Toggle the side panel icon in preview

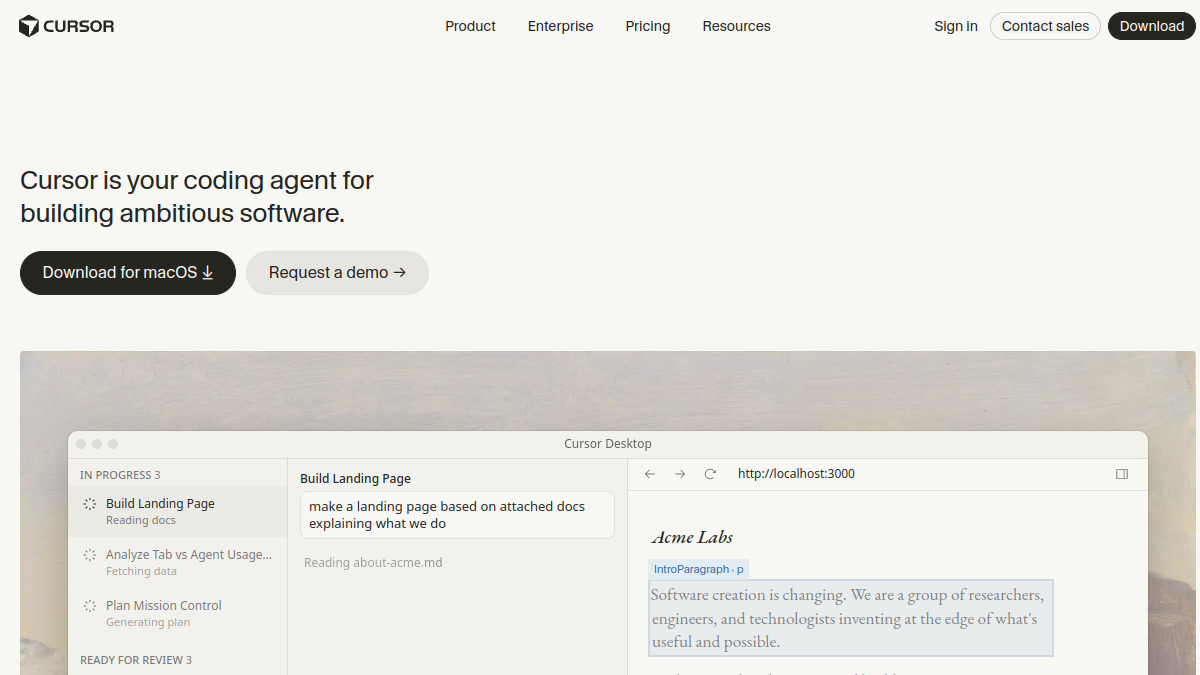[x=1122, y=474]
